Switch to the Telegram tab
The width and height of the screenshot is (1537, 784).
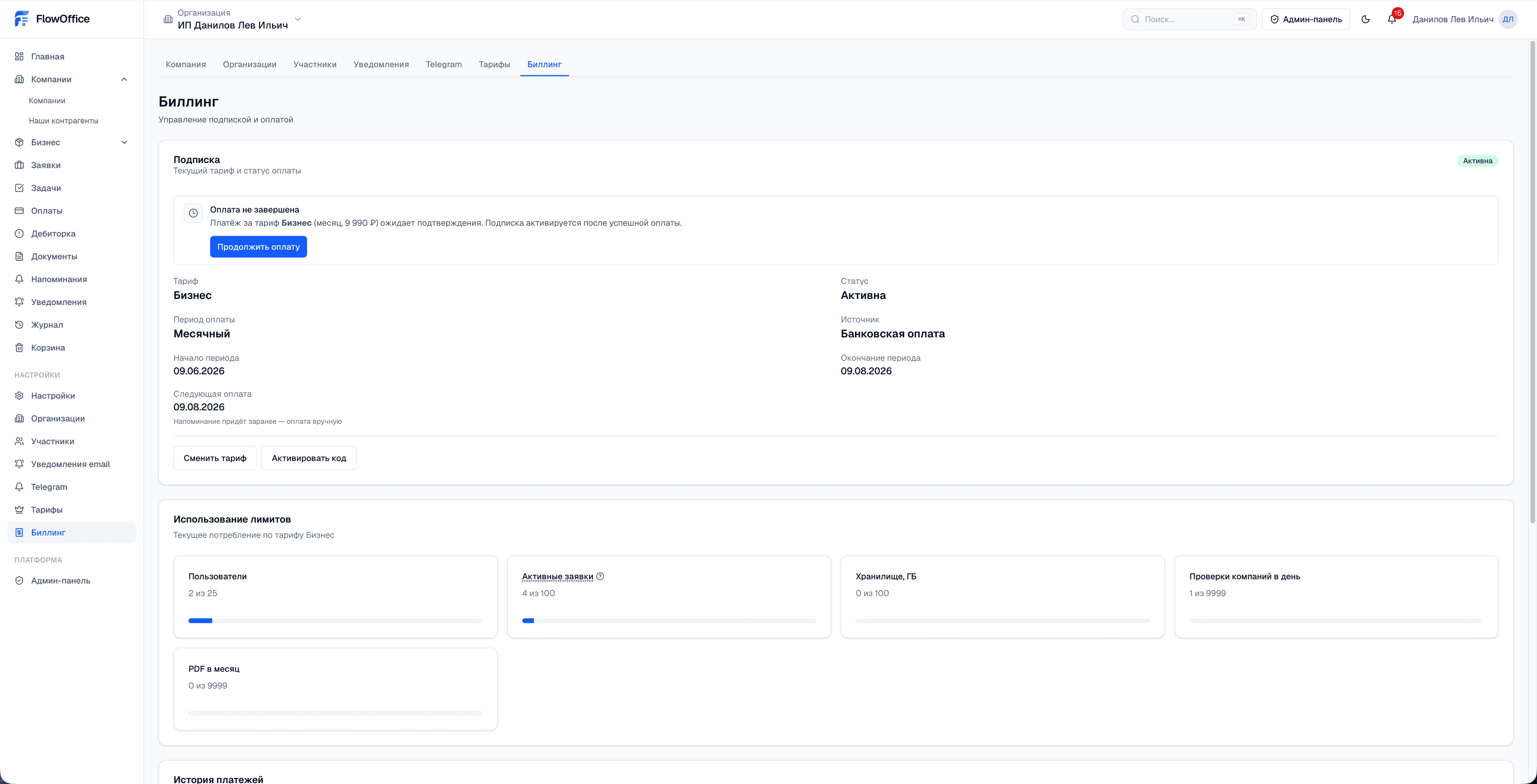point(443,64)
